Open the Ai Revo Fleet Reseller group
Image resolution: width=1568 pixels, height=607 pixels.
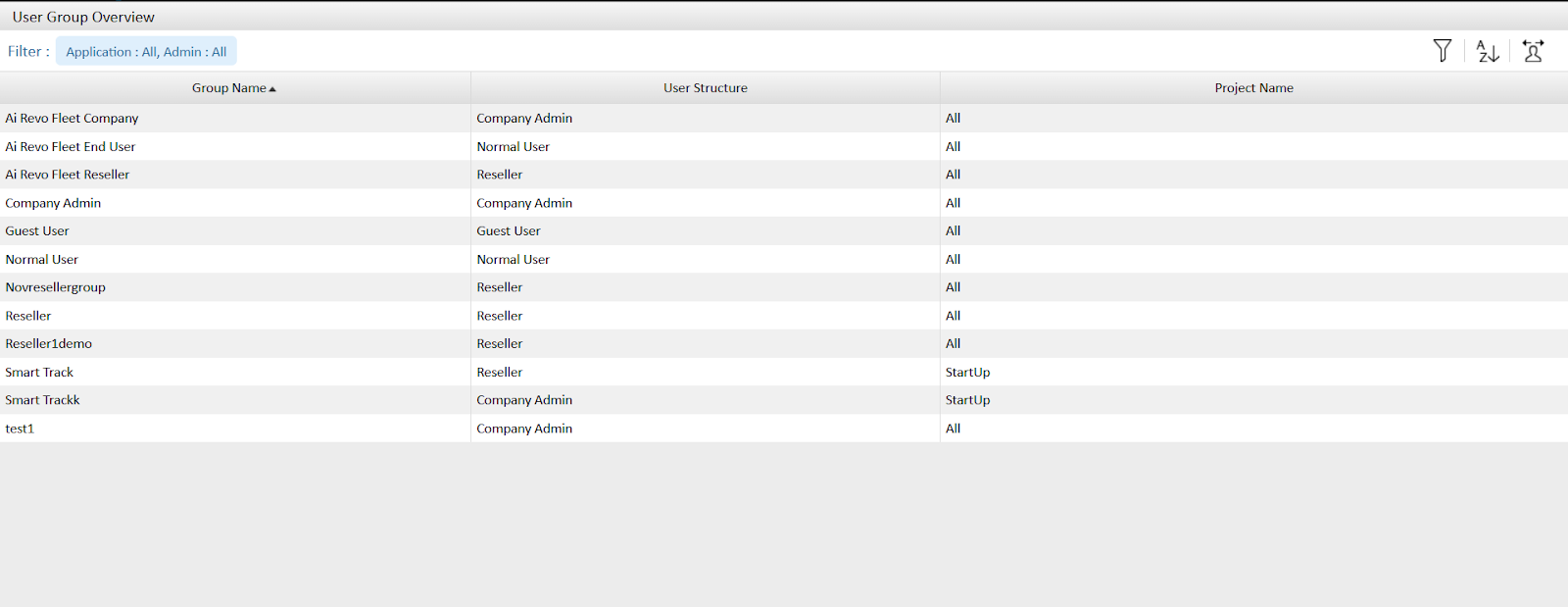[x=68, y=175]
